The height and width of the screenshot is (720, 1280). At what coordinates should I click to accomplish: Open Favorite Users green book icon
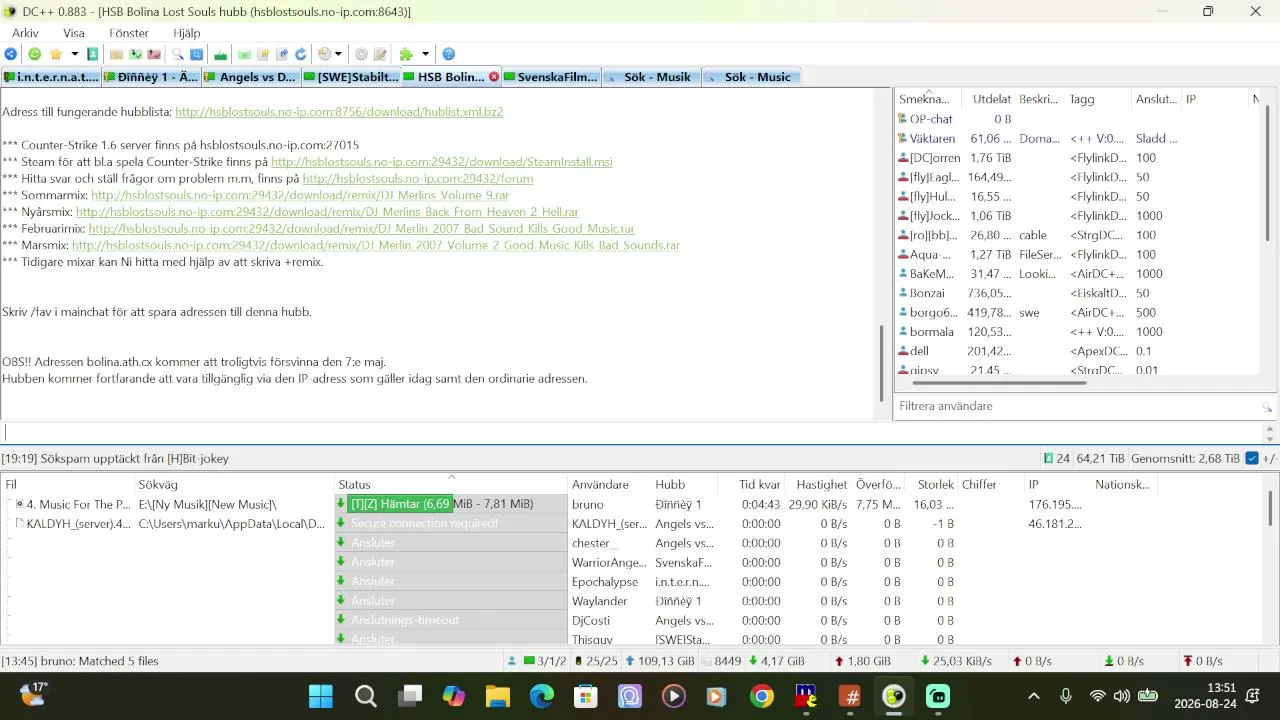[92, 54]
